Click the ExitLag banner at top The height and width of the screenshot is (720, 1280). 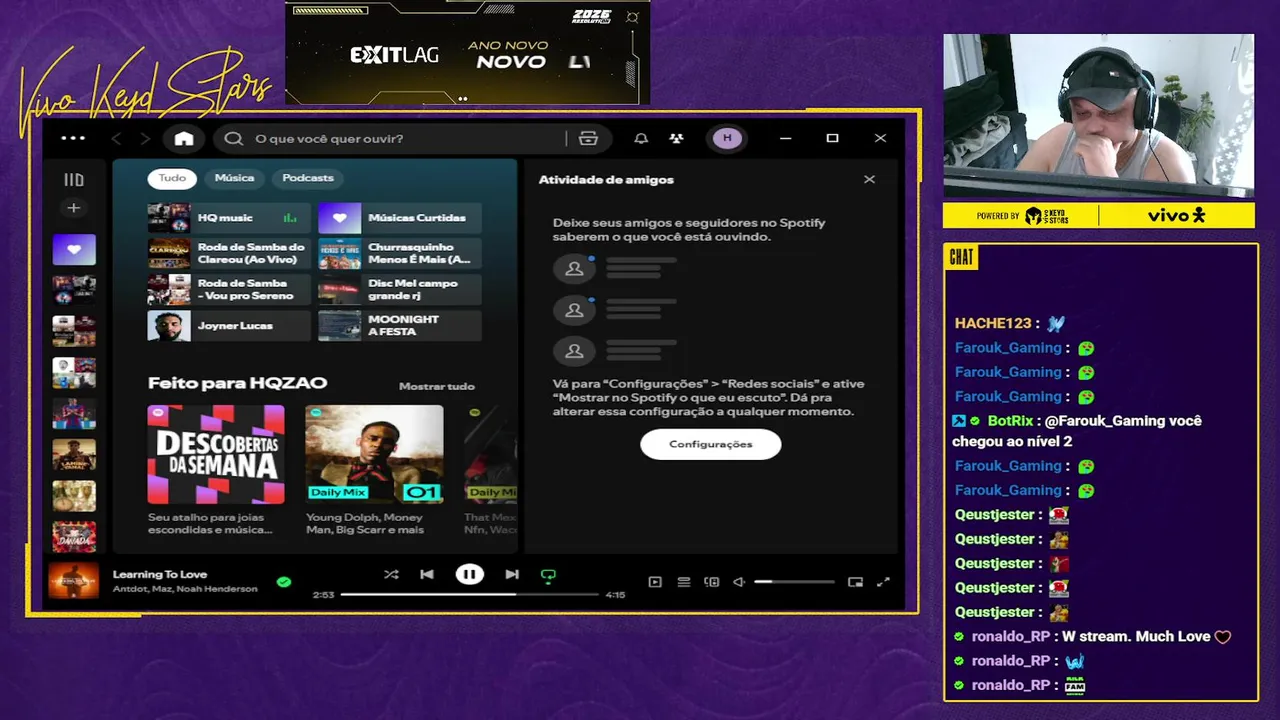pos(467,52)
